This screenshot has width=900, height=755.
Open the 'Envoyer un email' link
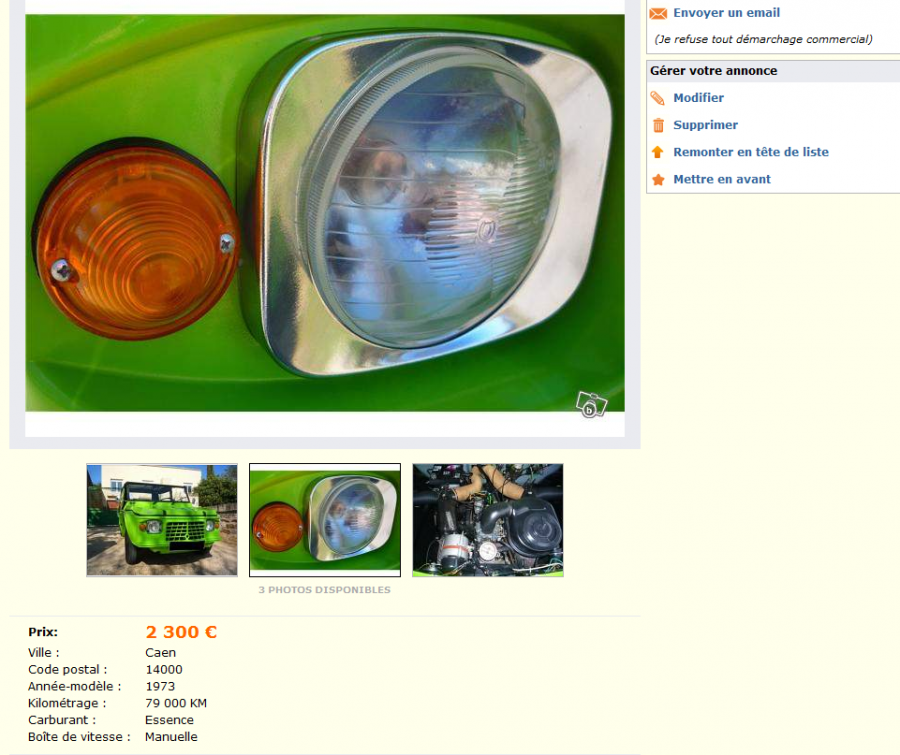[x=726, y=13]
